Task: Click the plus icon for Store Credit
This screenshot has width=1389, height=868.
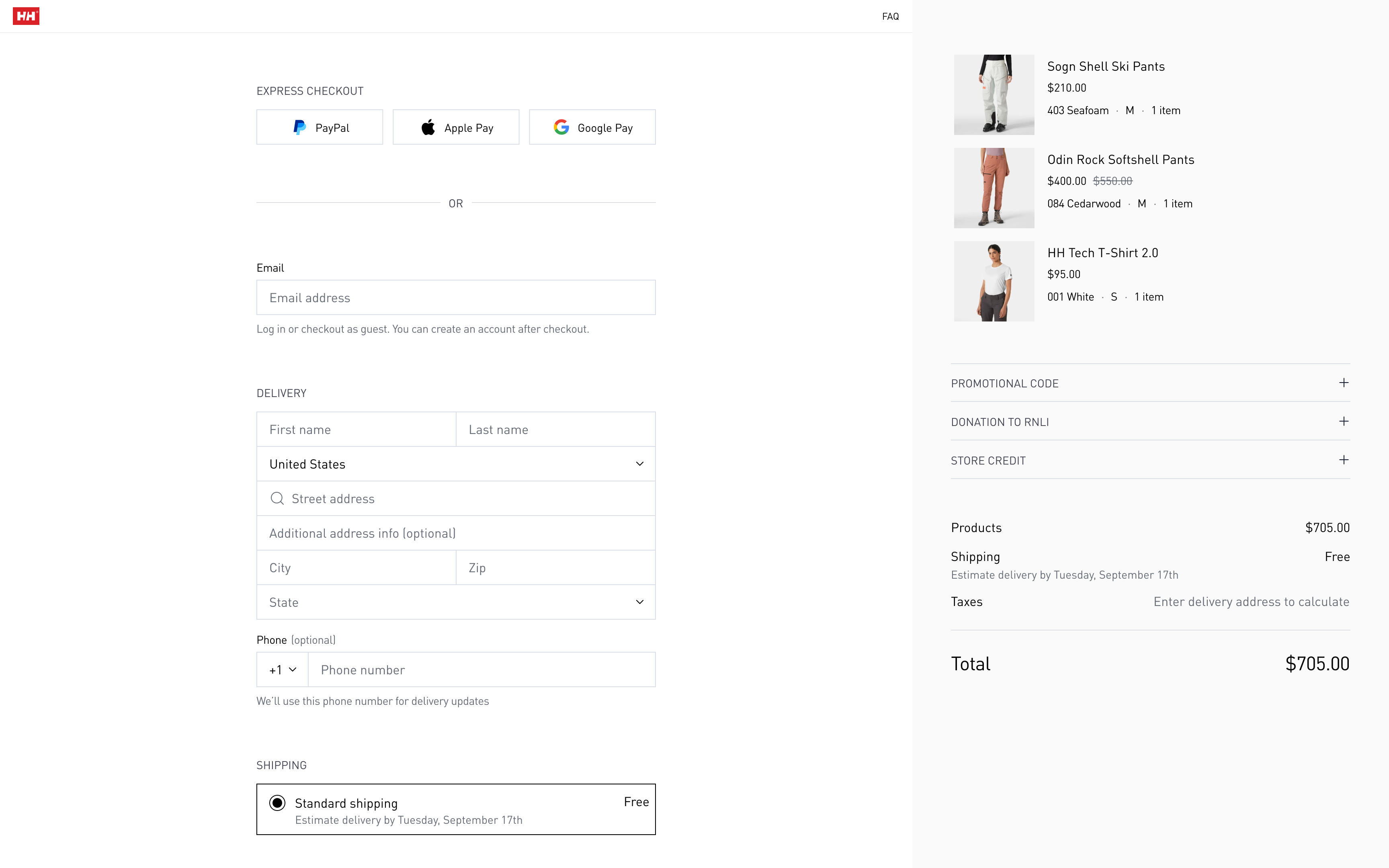Action: (1343, 460)
